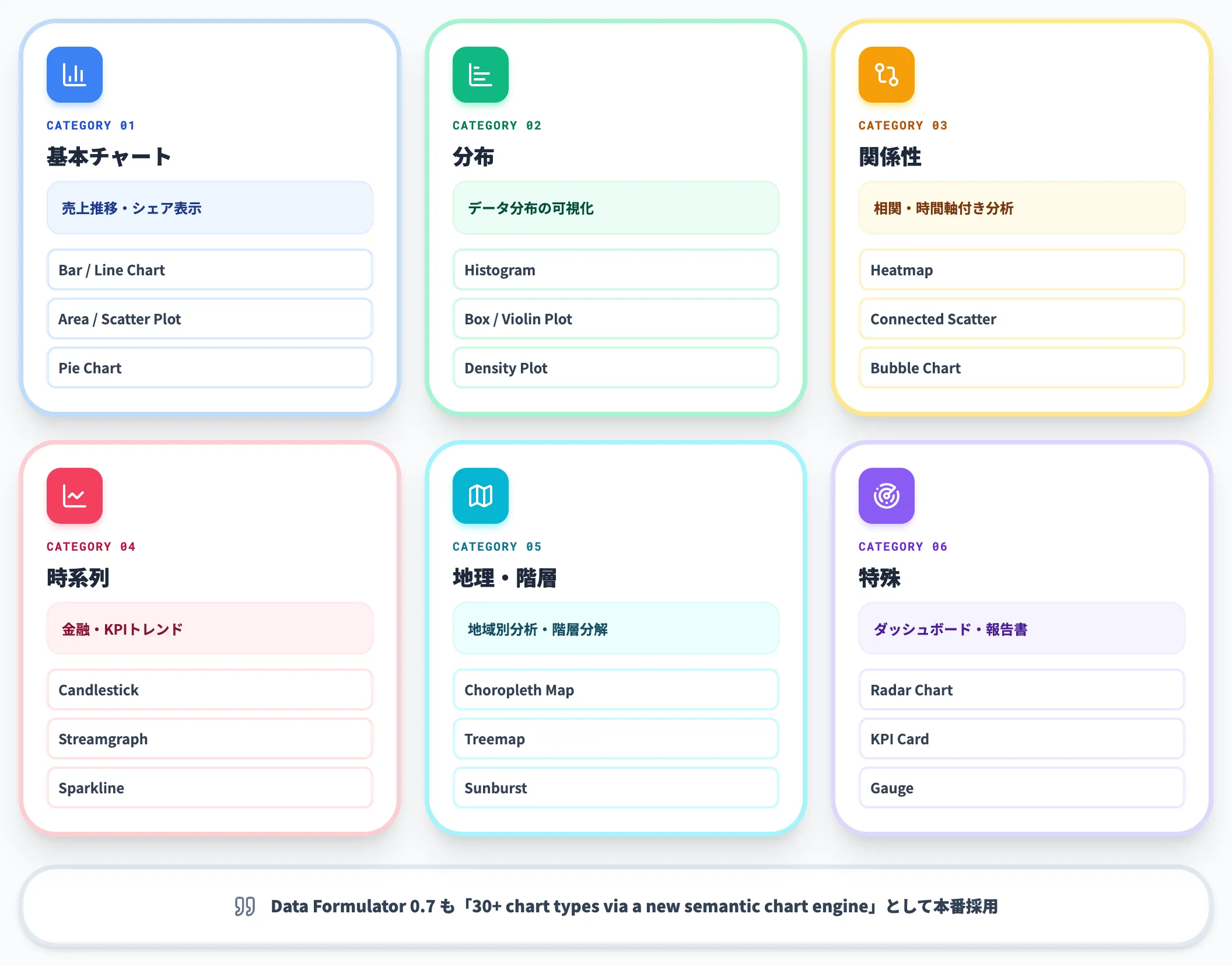The image size is (1232, 966).
Task: Click the Data Formulator 0.7 quote banner
Action: (x=616, y=906)
